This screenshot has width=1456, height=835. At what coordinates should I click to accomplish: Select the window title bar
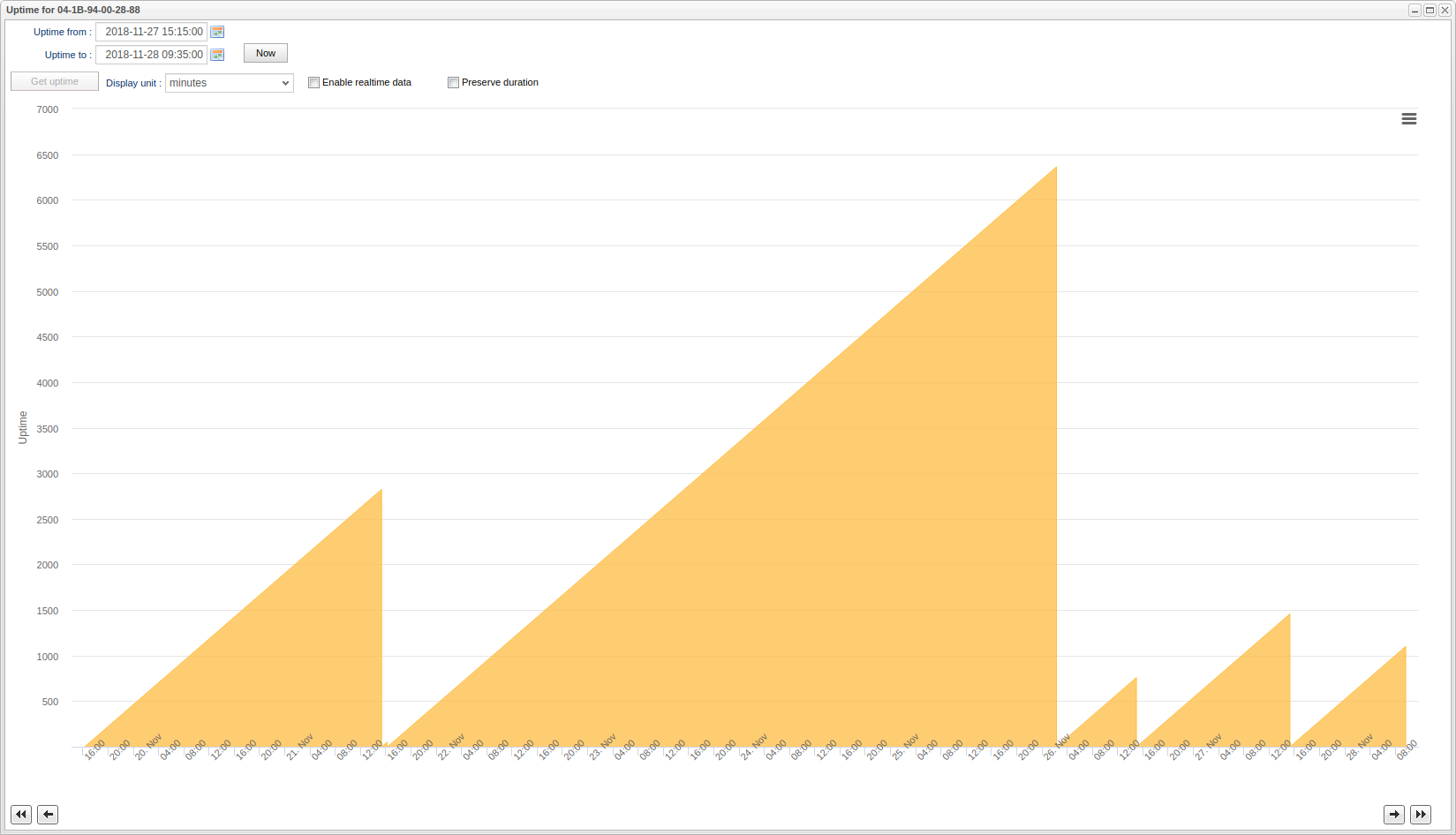(x=618, y=11)
